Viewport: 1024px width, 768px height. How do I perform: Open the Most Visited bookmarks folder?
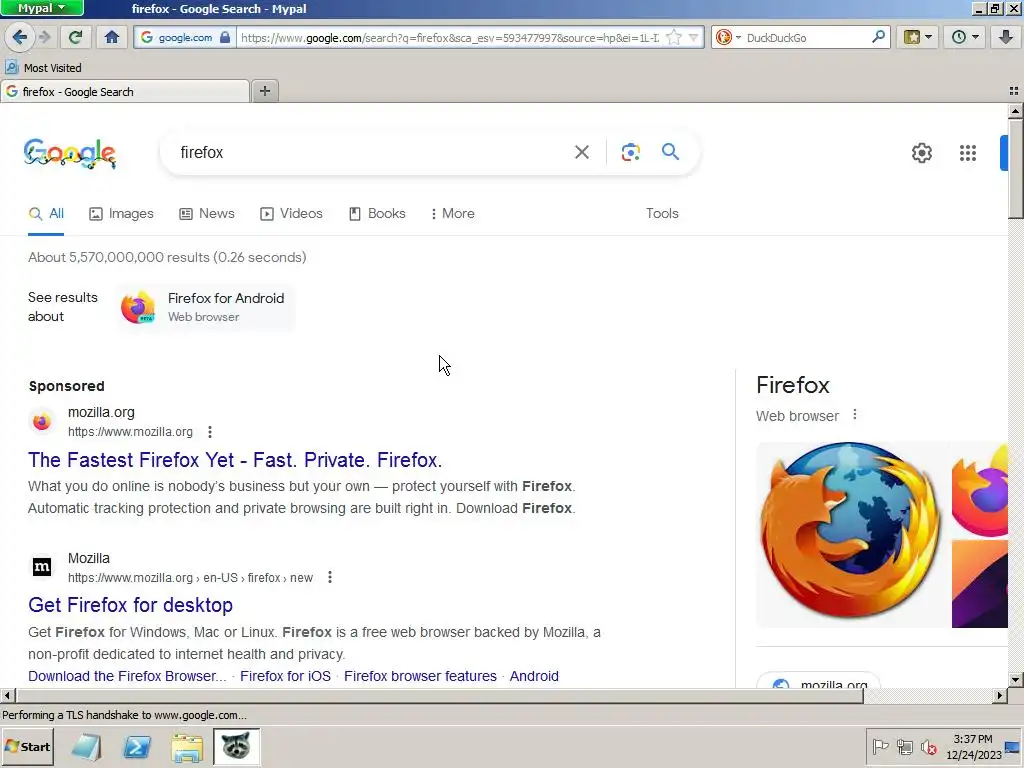pos(43,67)
